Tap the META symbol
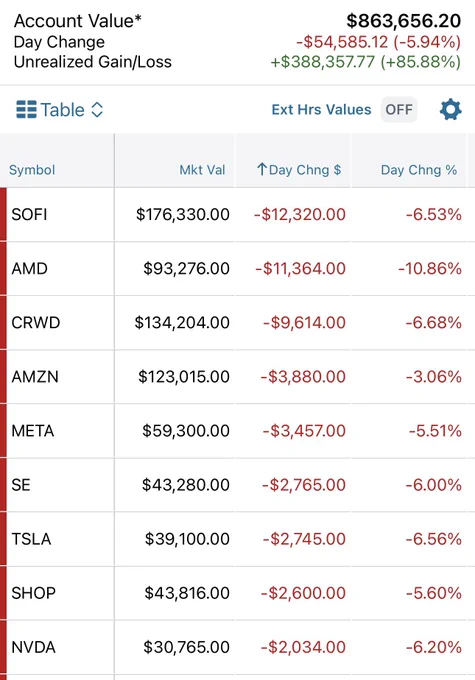Image resolution: width=475 pixels, height=680 pixels. [x=33, y=431]
